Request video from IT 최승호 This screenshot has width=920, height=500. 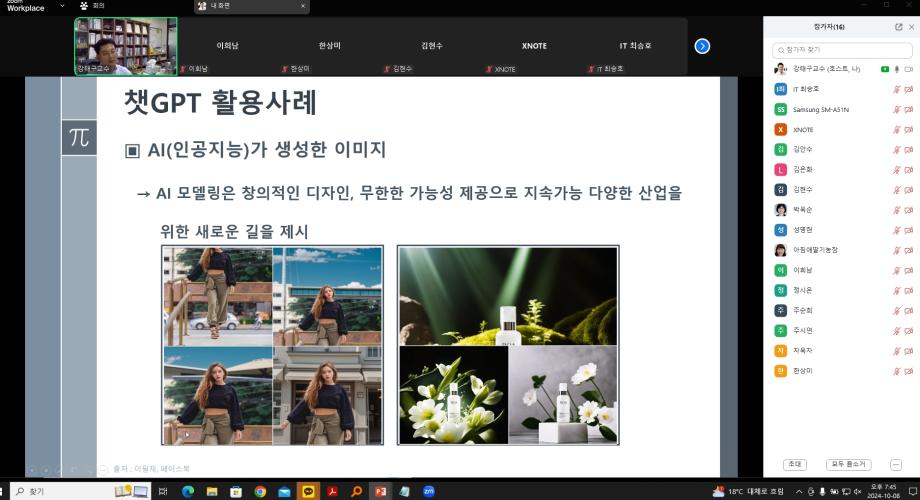coord(909,89)
